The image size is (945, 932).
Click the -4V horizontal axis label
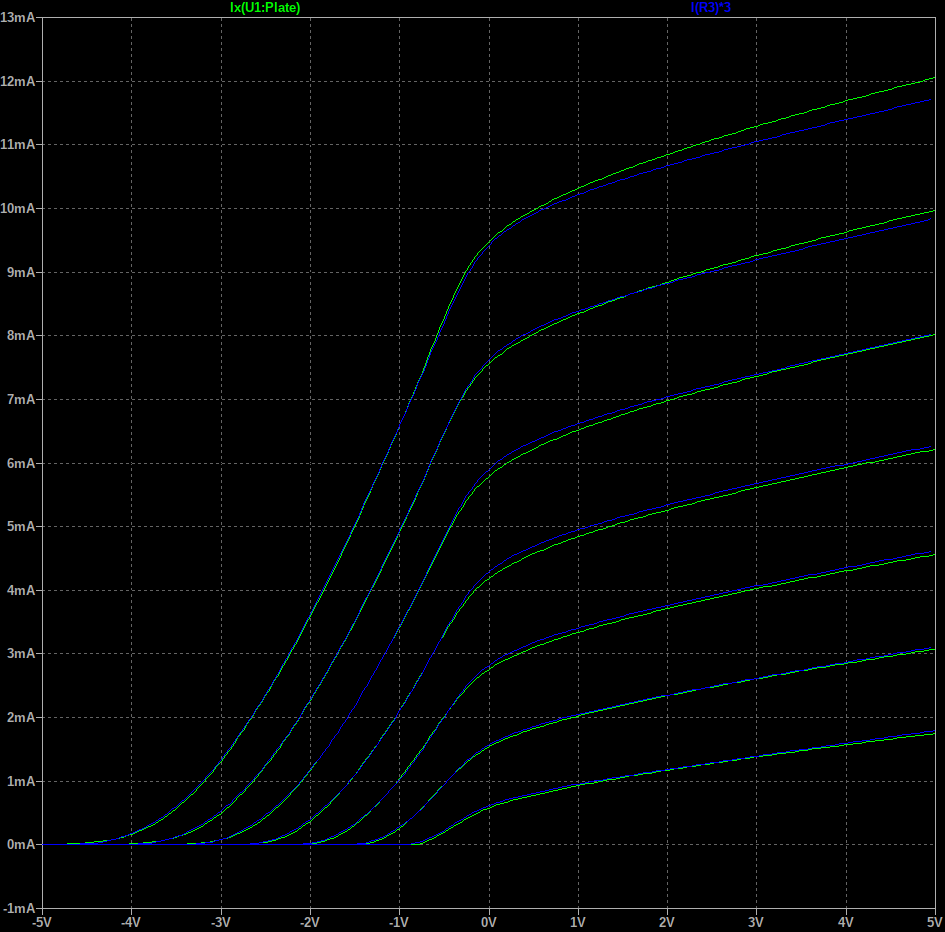click(x=131, y=923)
